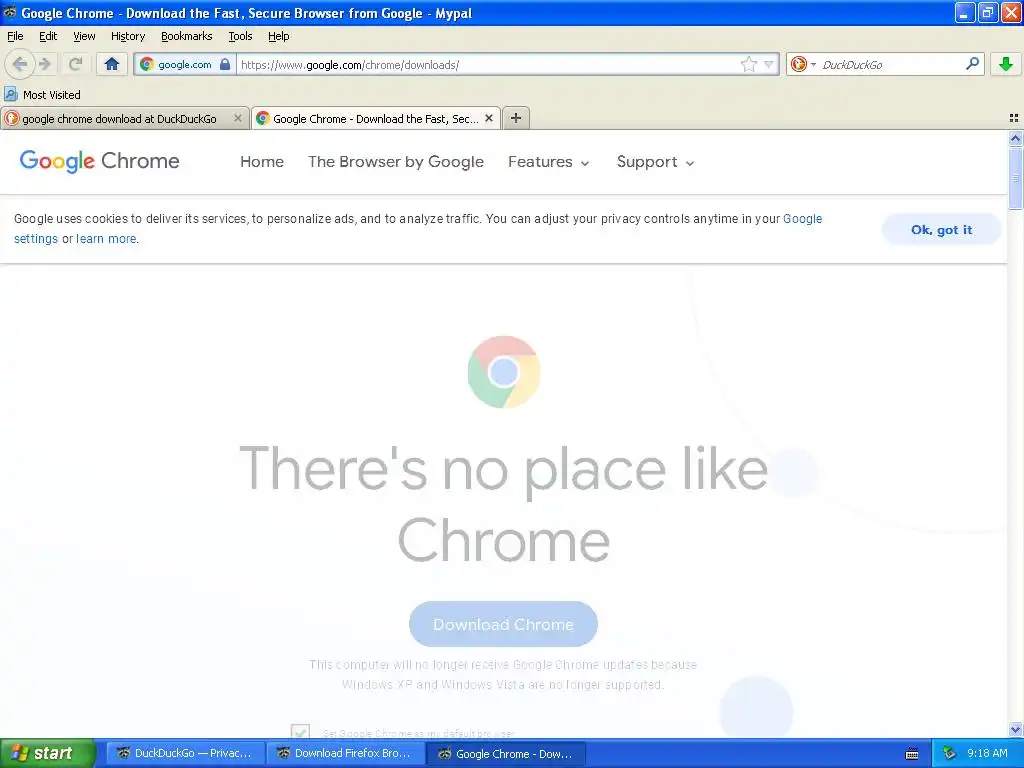Open the Most Visited bookmarks folder
The height and width of the screenshot is (768, 1024).
[x=42, y=95]
